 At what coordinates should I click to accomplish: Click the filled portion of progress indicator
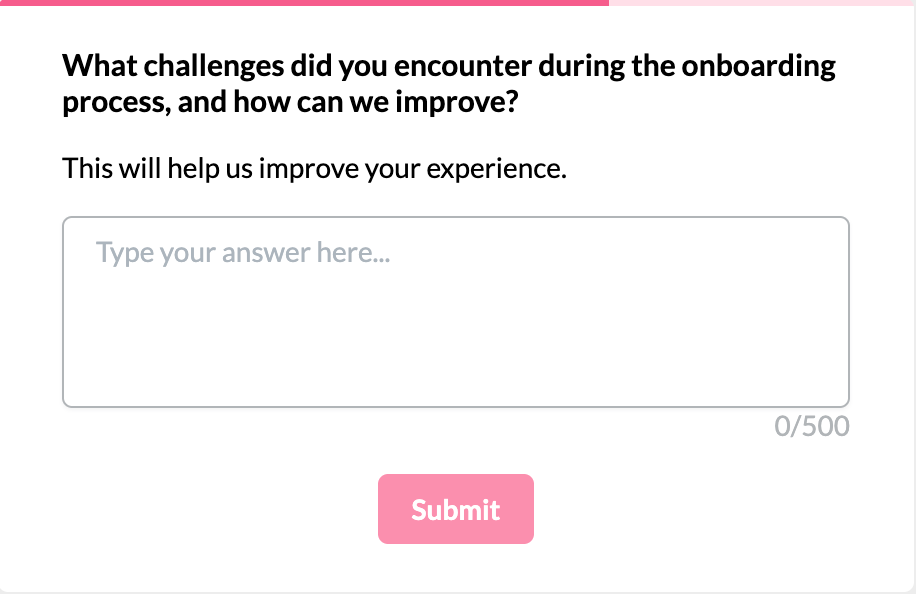click(x=300, y=4)
